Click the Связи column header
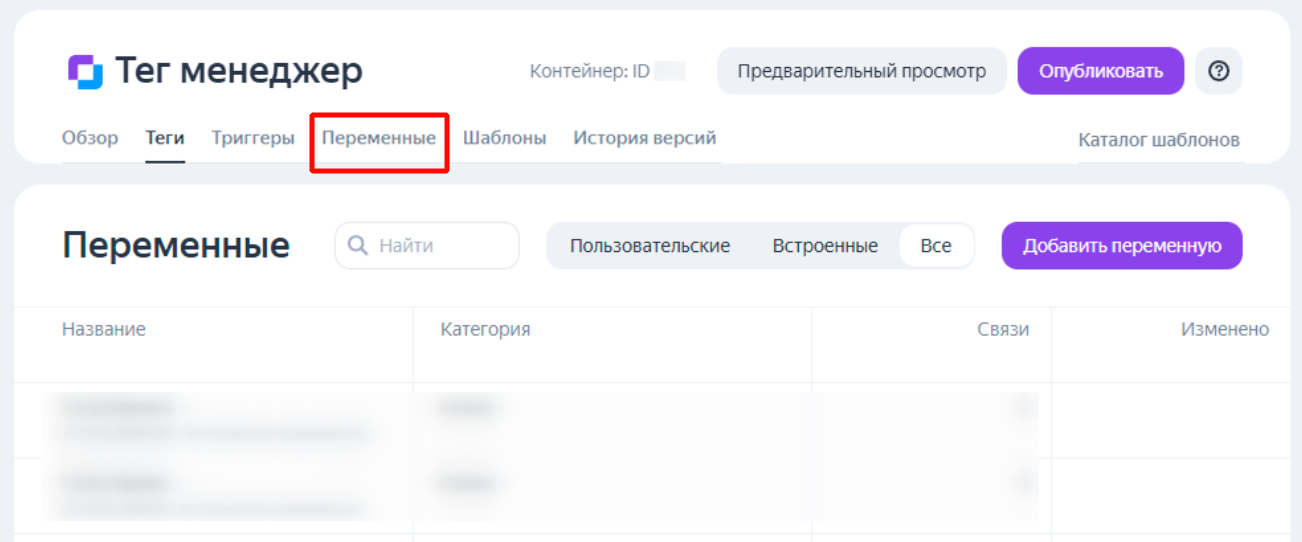Viewport: 1302px width, 542px height. [x=1003, y=329]
